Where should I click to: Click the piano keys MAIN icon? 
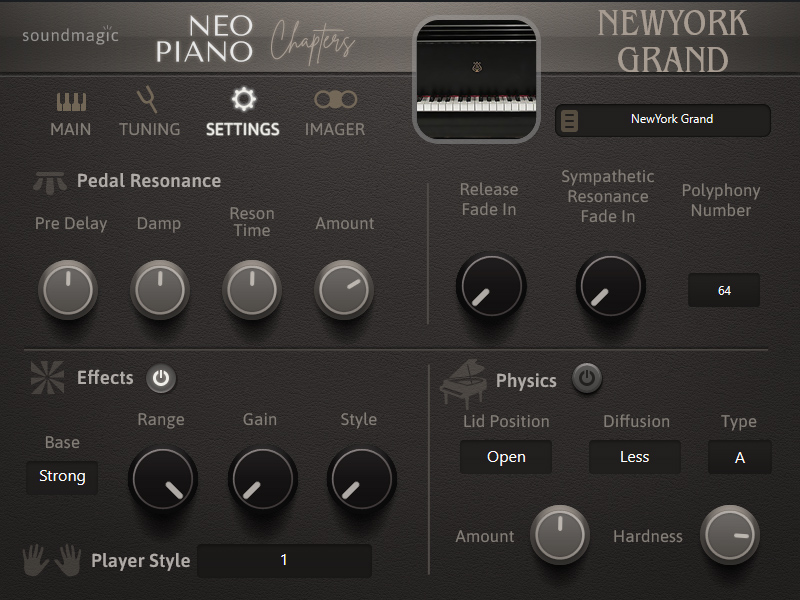(x=71, y=102)
